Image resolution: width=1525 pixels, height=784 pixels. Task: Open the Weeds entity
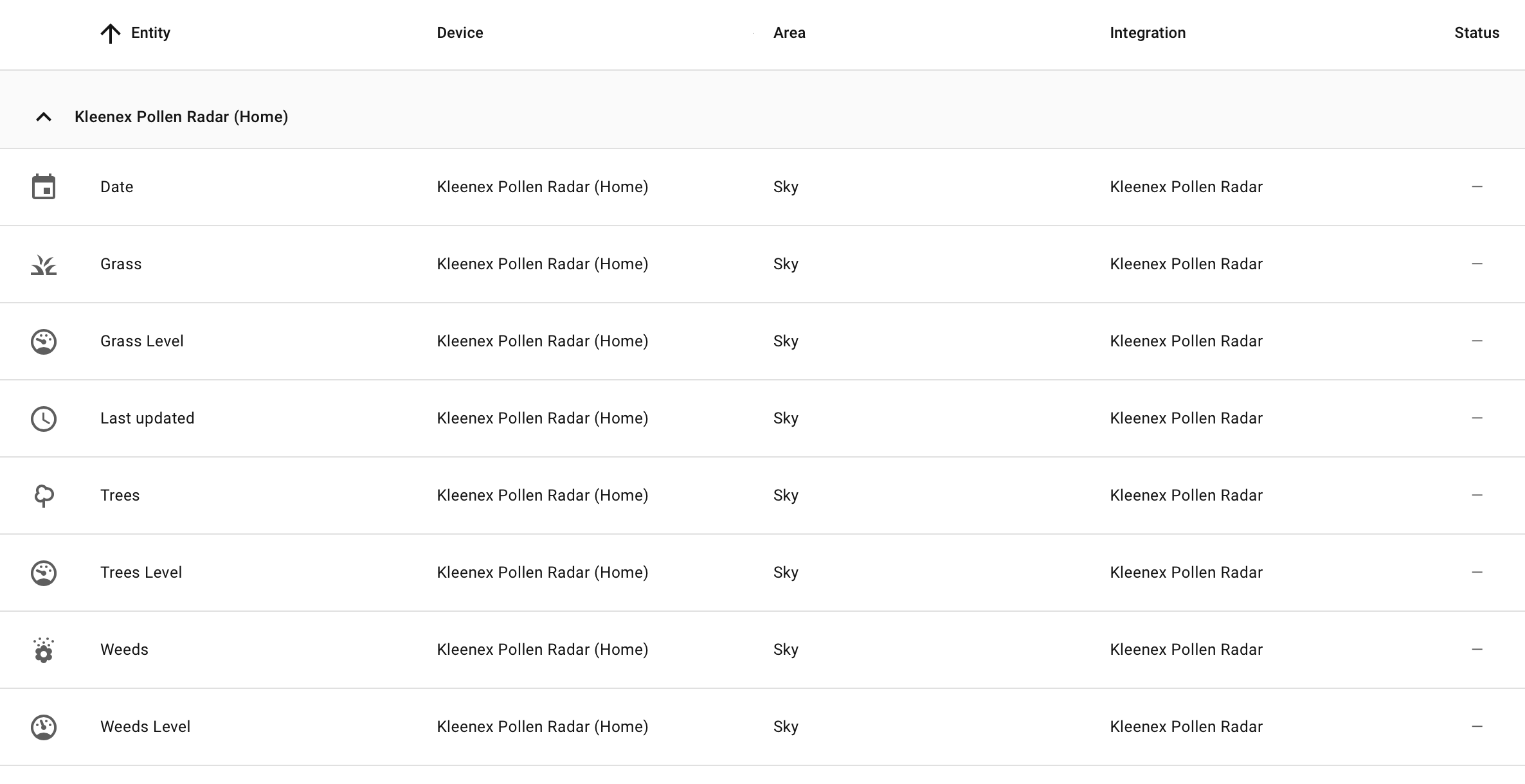(124, 650)
